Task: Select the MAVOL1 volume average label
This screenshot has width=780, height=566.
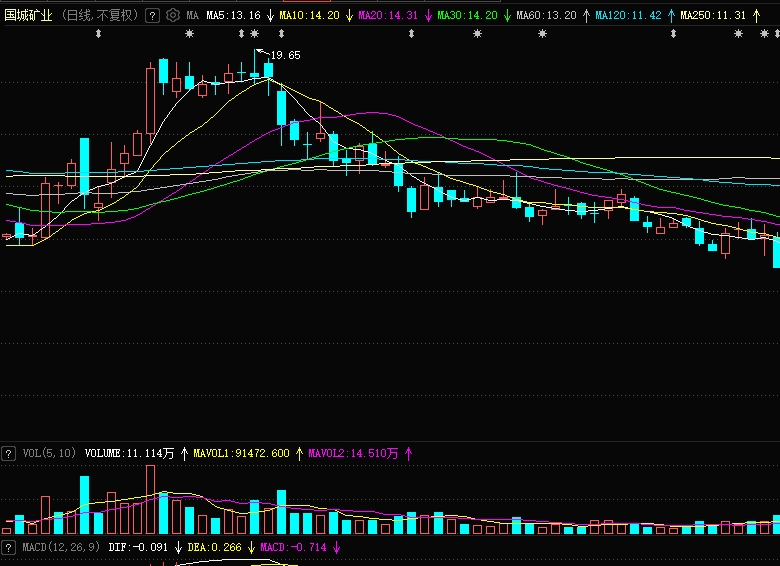Action: (x=241, y=453)
